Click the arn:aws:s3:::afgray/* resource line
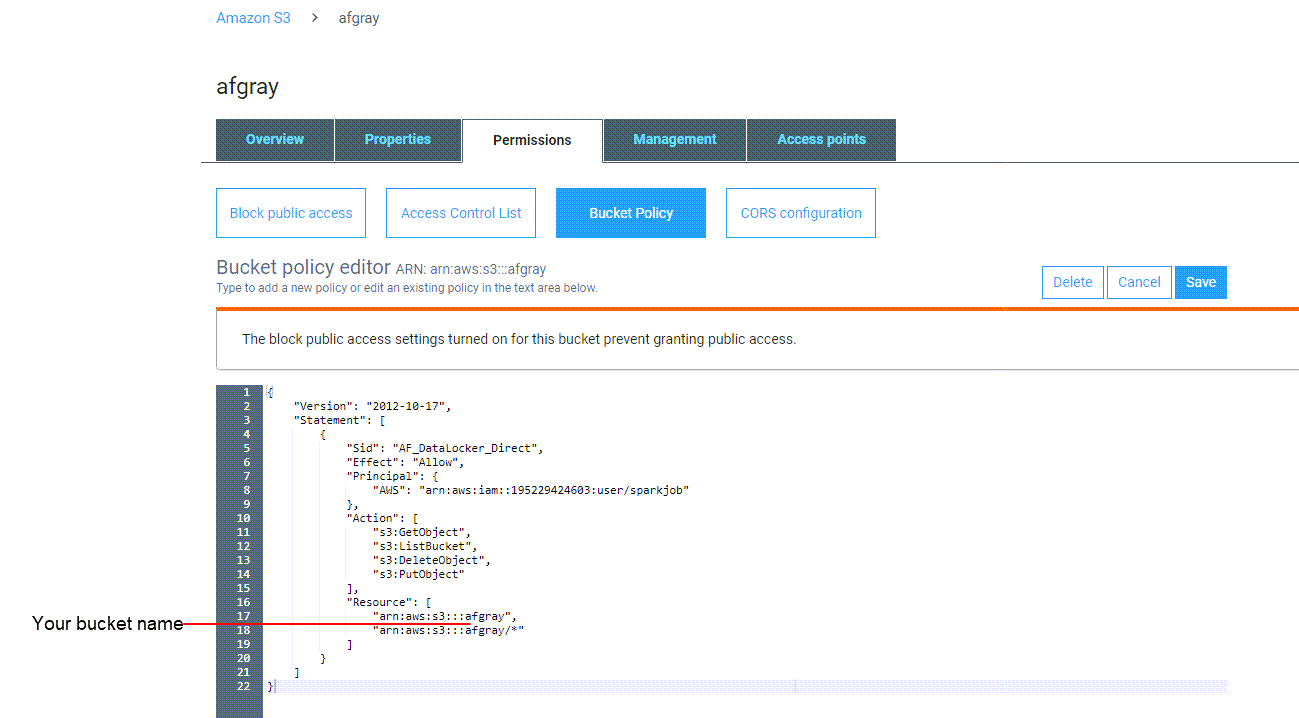The width and height of the screenshot is (1299, 718). (x=448, y=630)
